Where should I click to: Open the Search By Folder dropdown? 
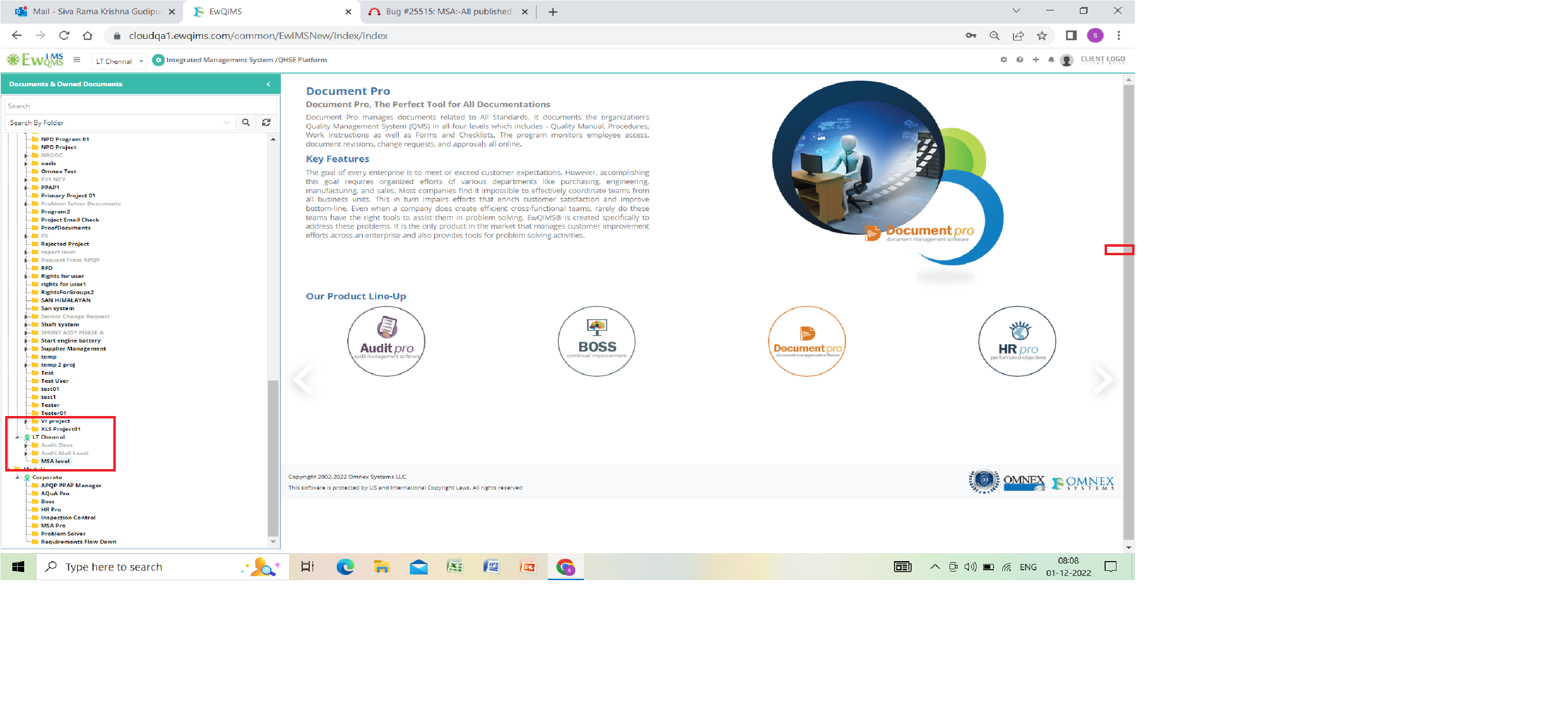(120, 122)
